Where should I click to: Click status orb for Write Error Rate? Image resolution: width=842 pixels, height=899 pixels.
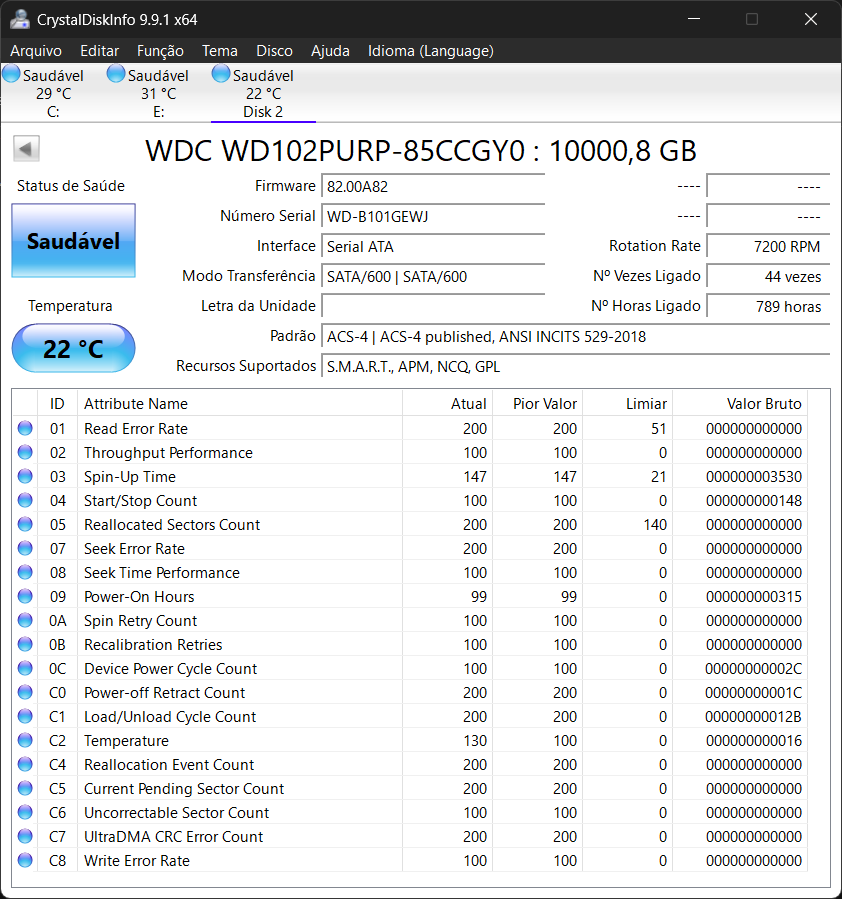25,860
